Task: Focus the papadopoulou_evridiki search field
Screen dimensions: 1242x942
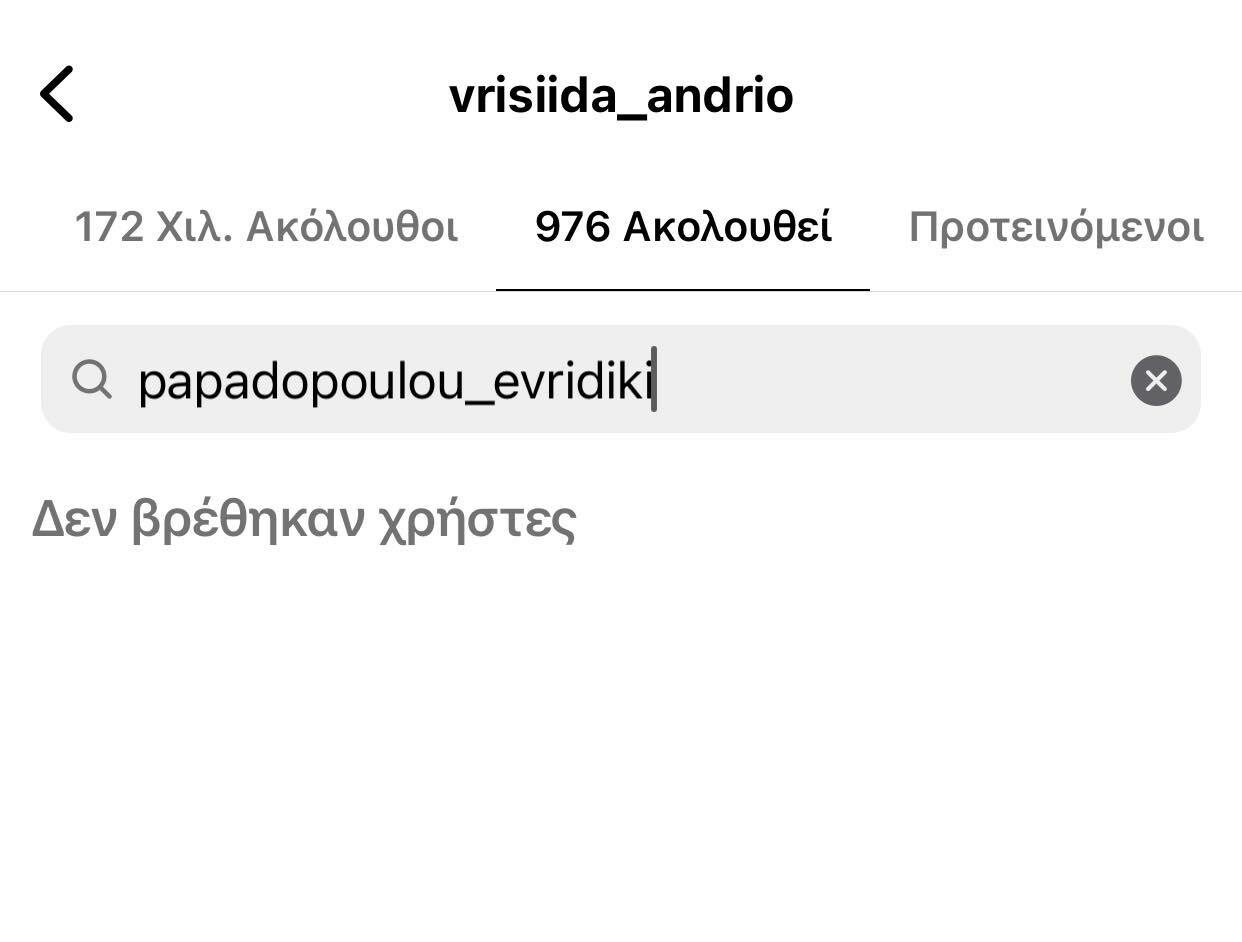Action: coord(620,379)
